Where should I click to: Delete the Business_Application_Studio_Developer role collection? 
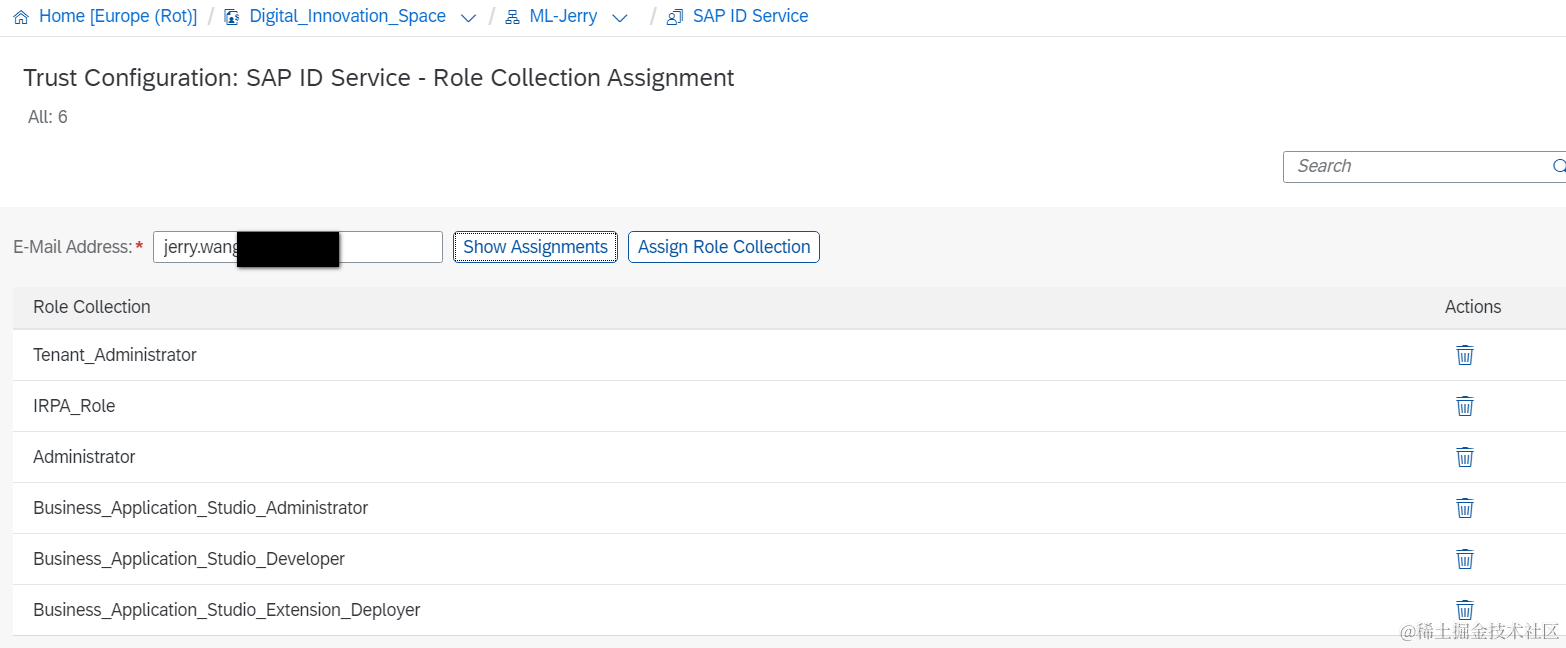point(1464,559)
